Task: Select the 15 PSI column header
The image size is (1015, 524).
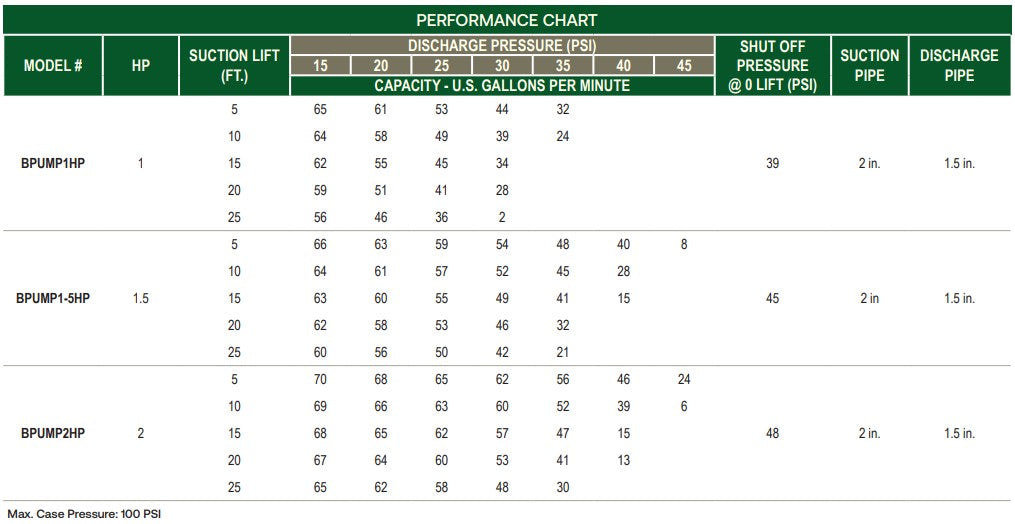Action: coord(320,65)
